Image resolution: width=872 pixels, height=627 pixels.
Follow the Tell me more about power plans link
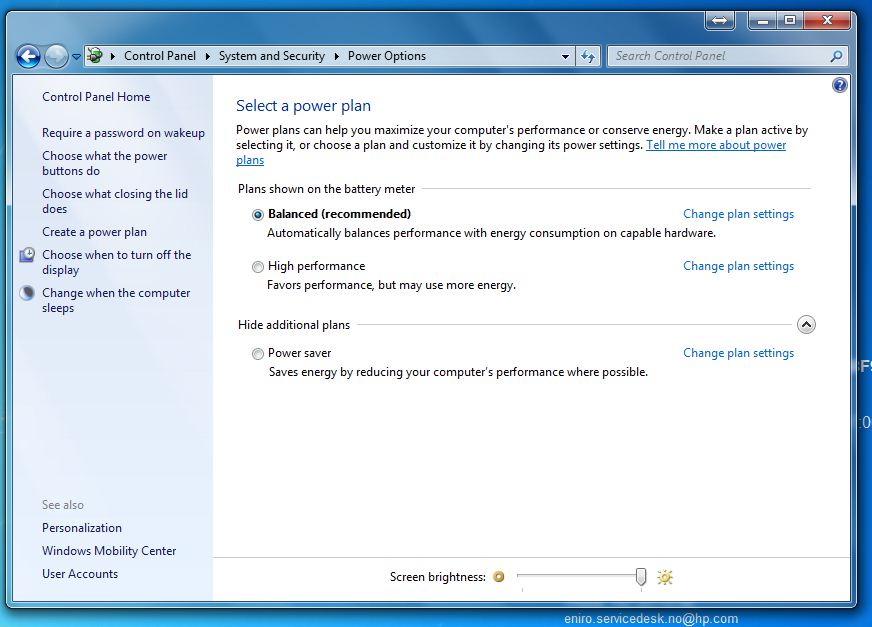click(716, 145)
